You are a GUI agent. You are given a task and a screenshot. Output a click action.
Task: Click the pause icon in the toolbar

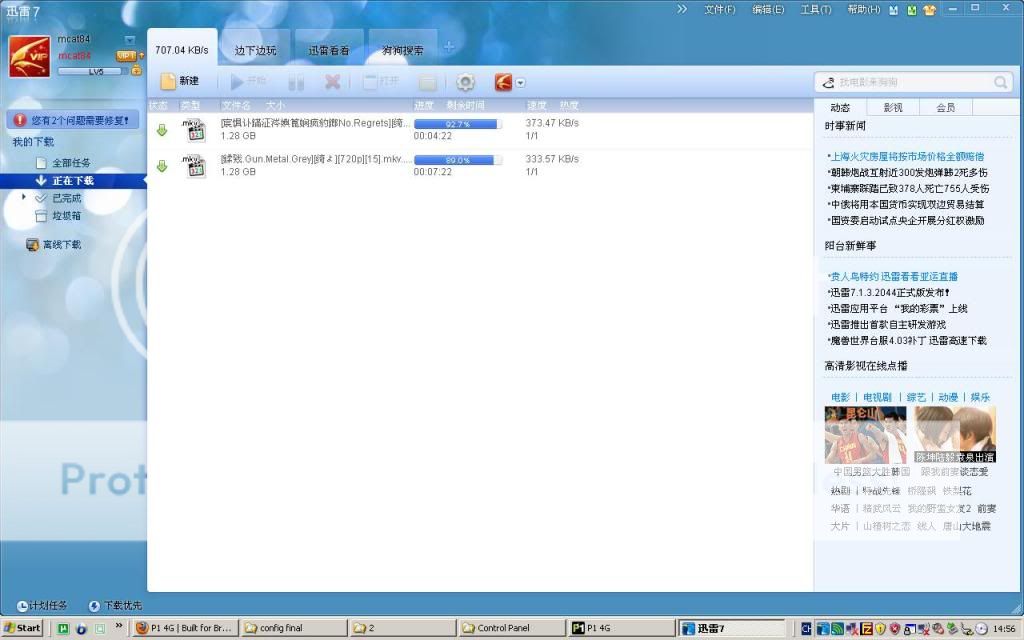tap(296, 82)
